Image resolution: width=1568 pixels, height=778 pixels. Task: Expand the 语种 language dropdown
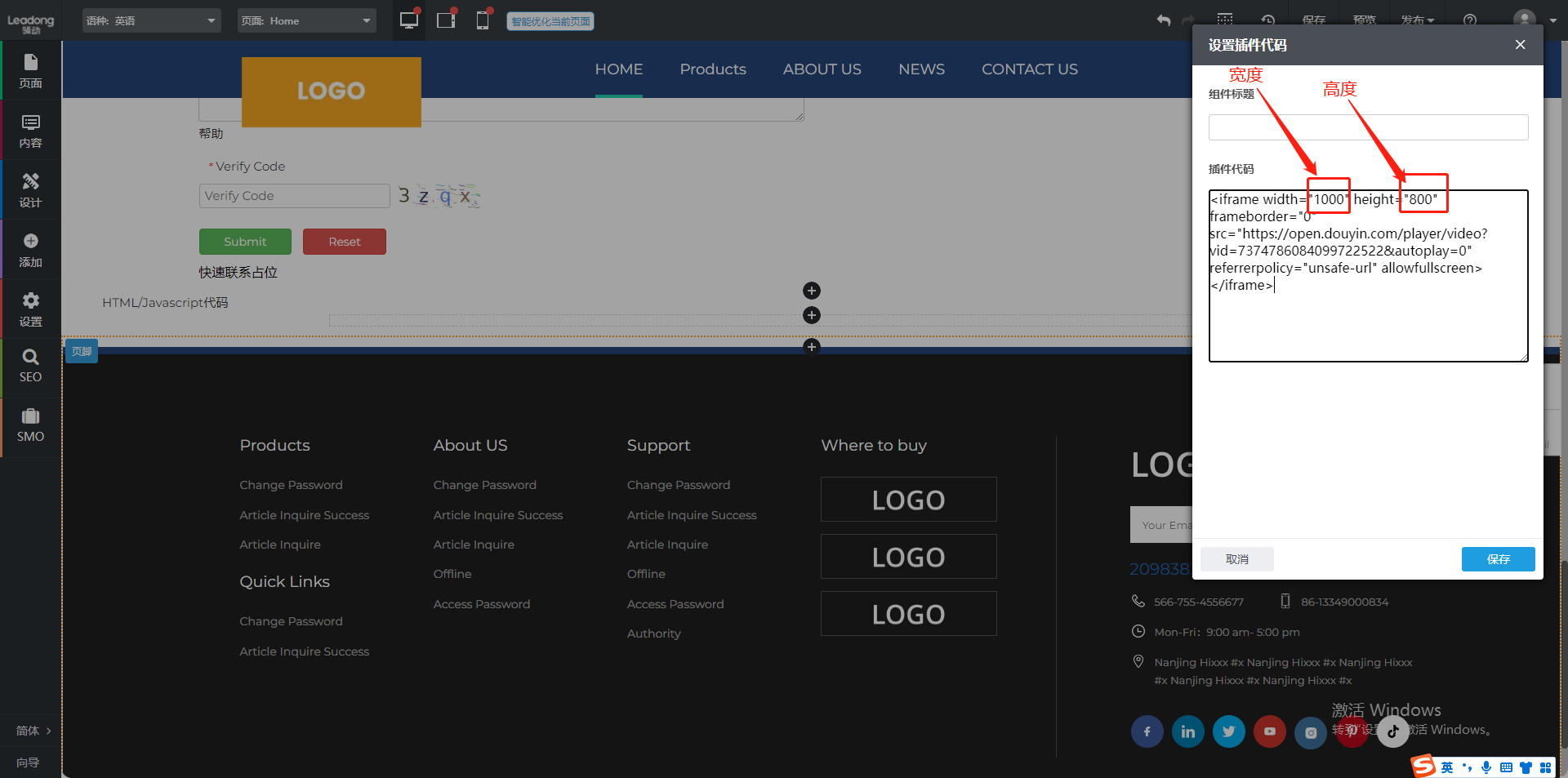click(x=151, y=20)
